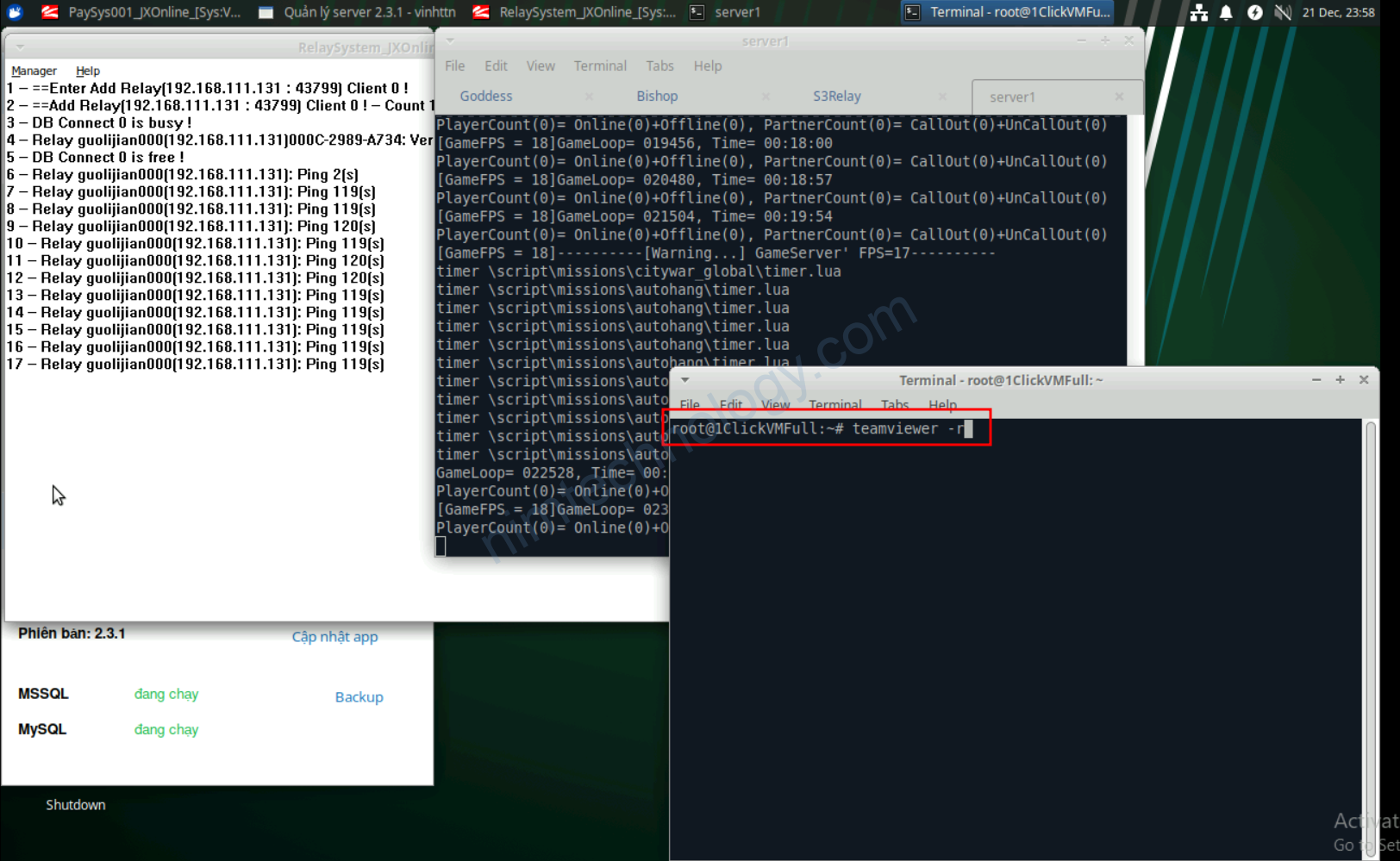Open window menu arrow on server1 titlebar
This screenshot has width=1400, height=861.
pyautogui.click(x=449, y=41)
